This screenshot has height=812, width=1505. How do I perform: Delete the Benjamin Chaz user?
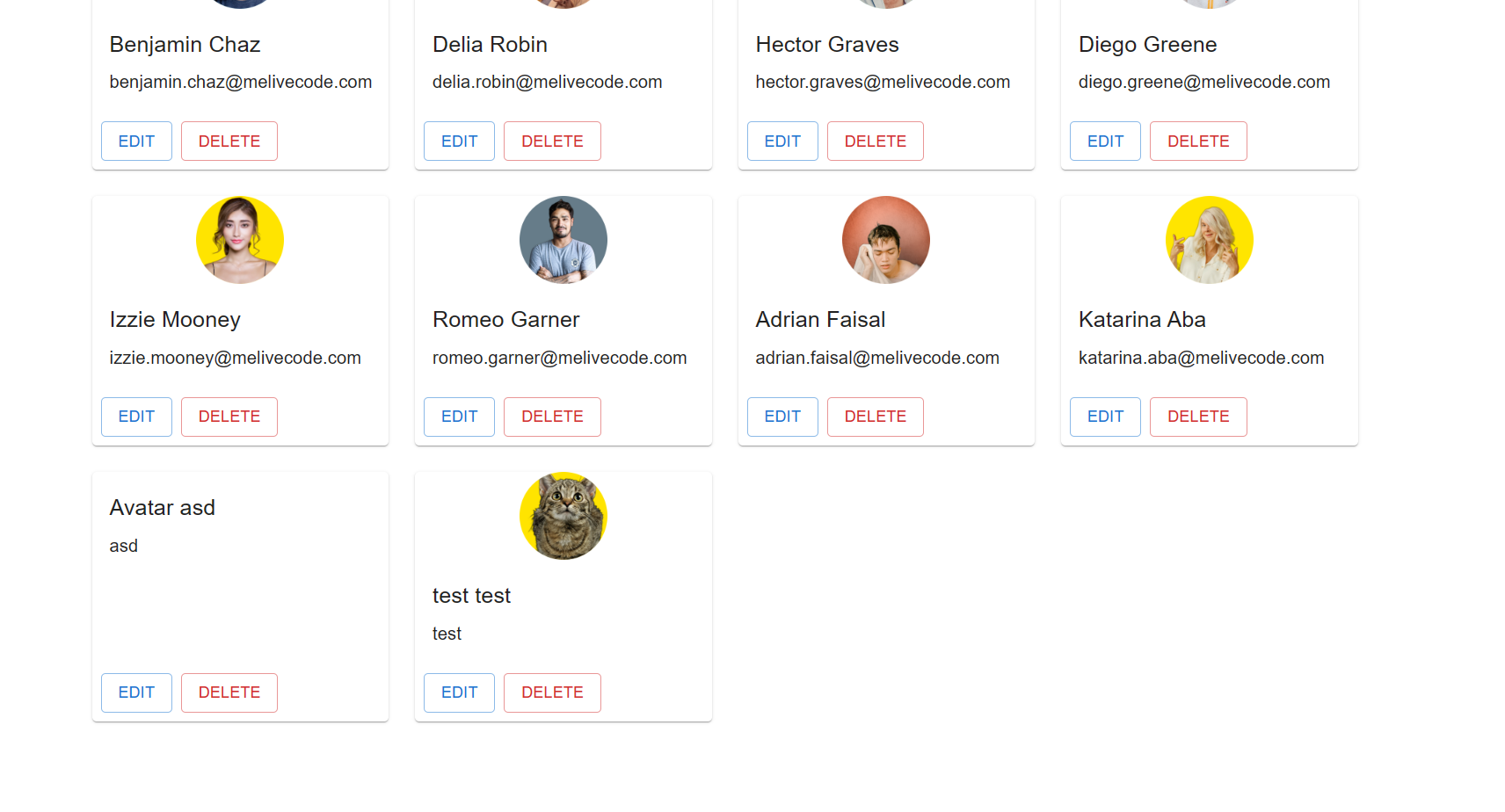(229, 141)
